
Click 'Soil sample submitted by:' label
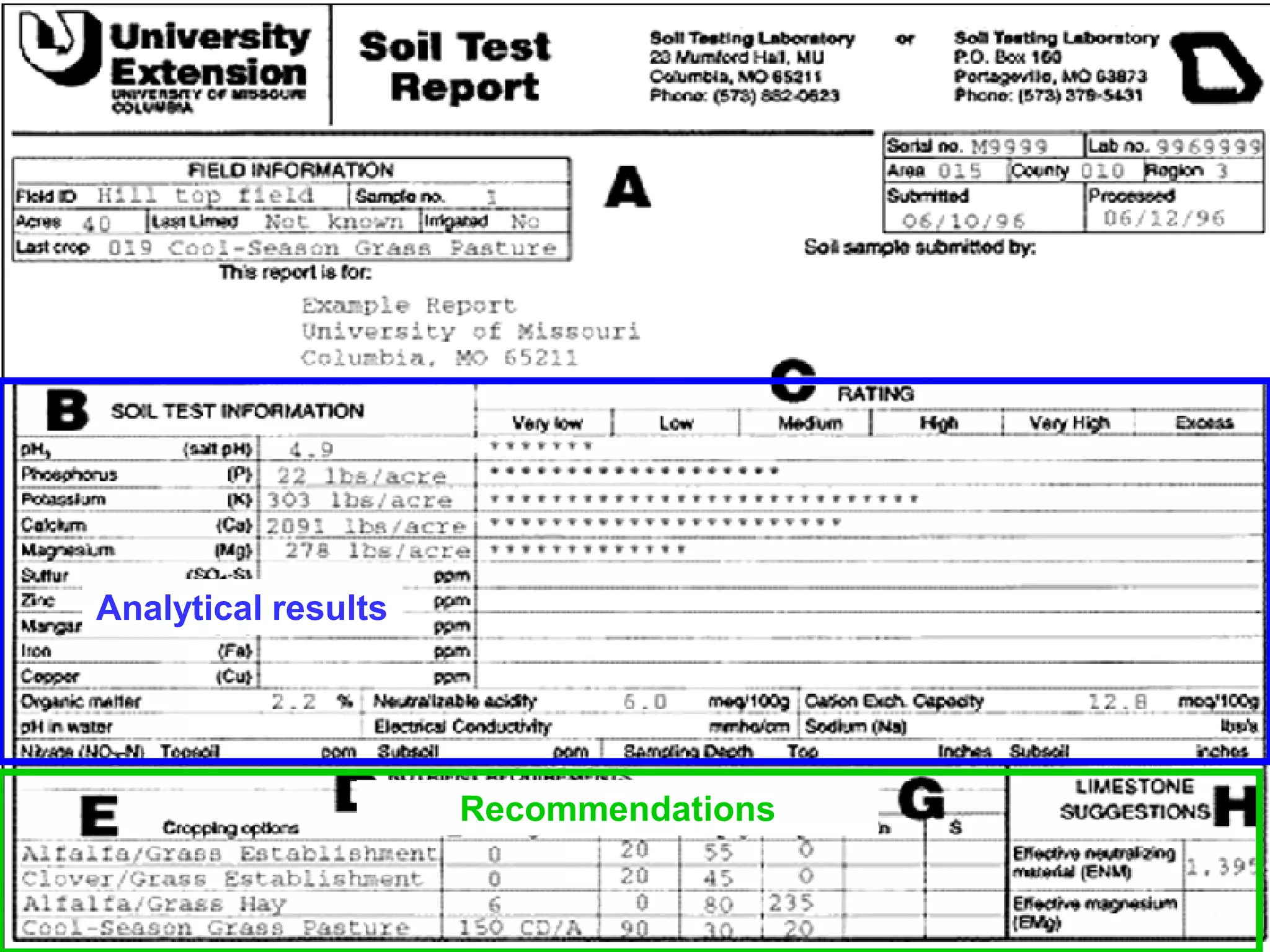(920, 247)
